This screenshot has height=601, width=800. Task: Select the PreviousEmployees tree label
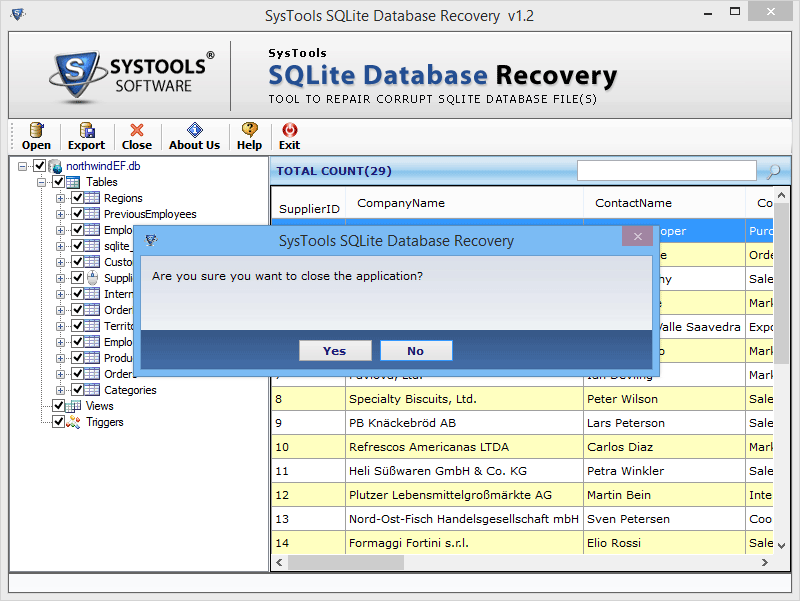pos(150,214)
